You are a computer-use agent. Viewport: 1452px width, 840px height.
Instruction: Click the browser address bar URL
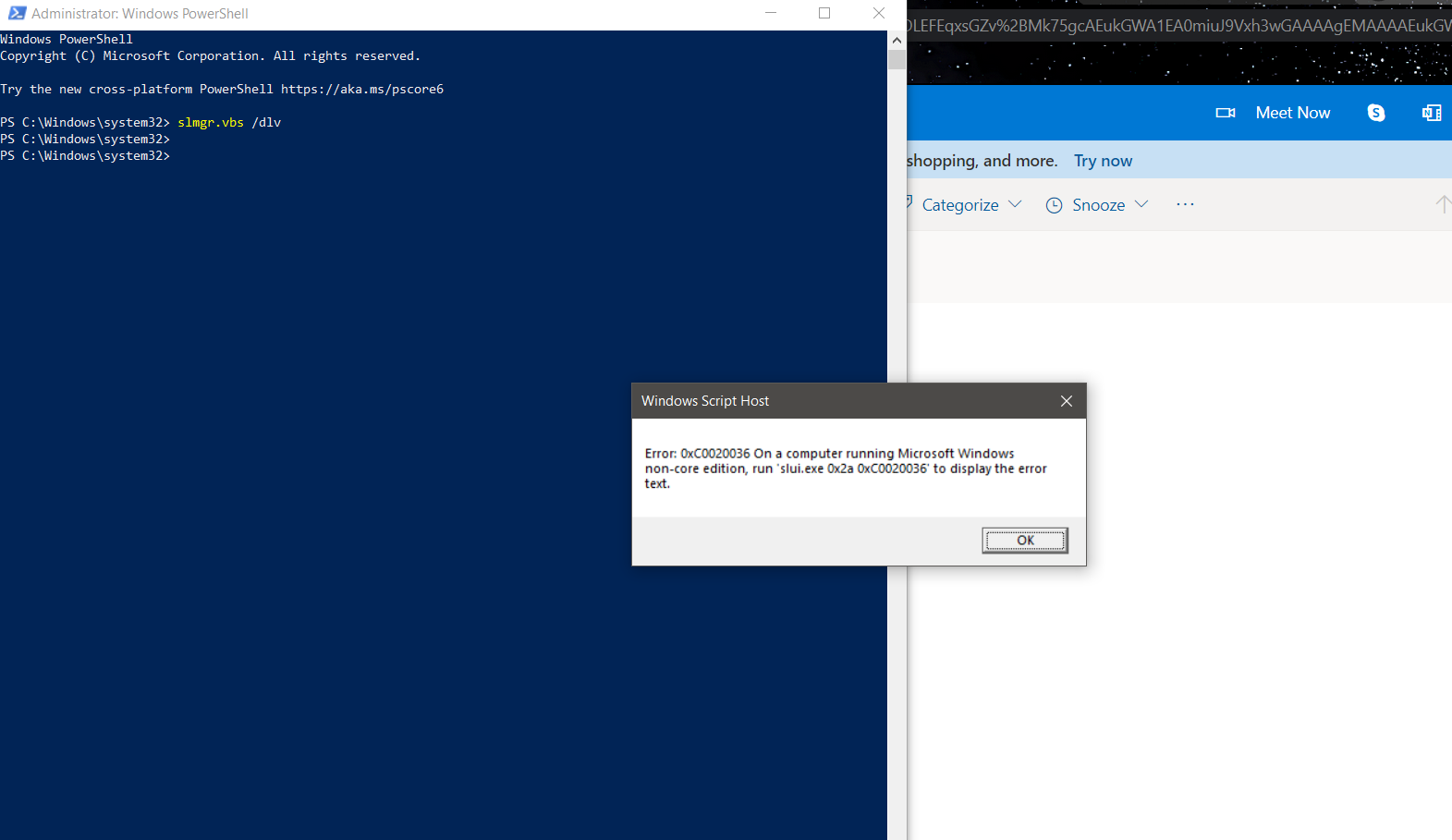pos(1179,25)
